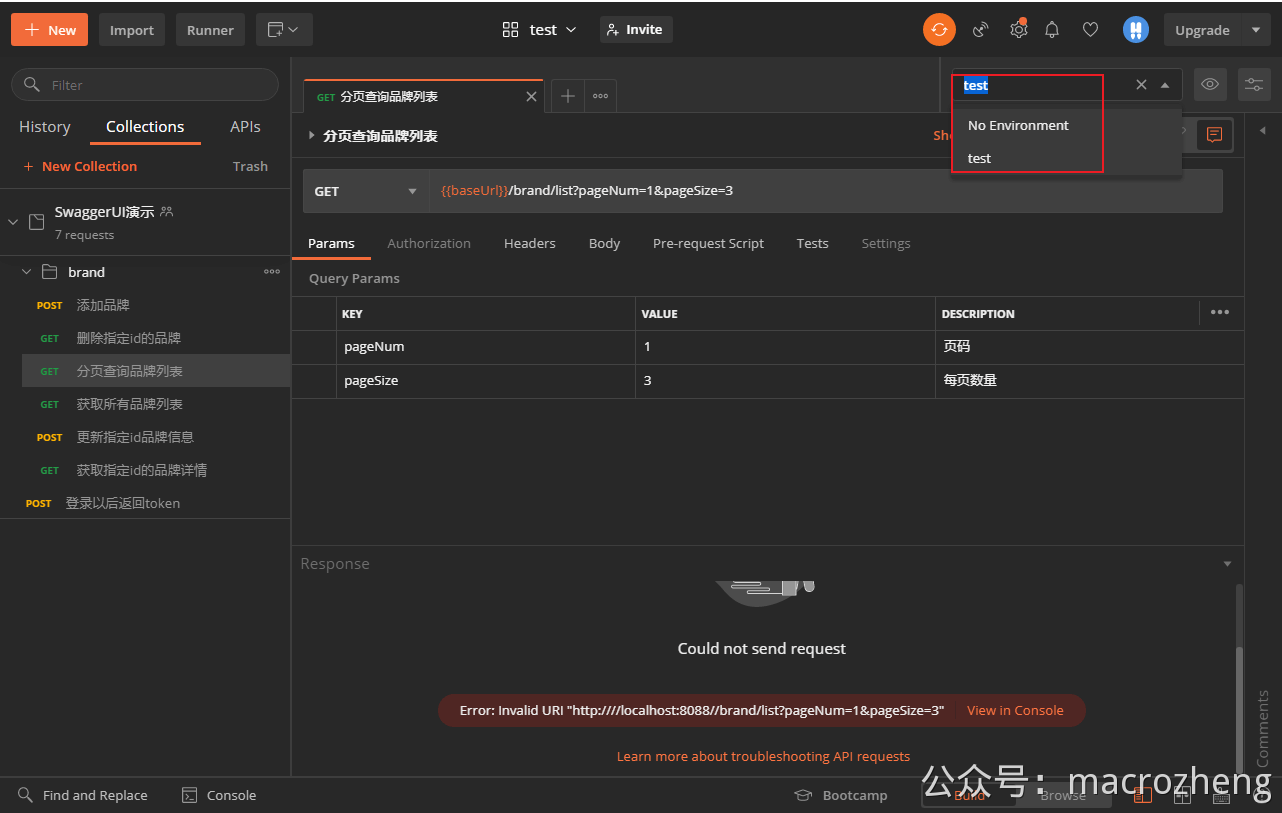This screenshot has height=813, width=1282.
Task: Collapse the environment dropdown arrow
Action: (x=1165, y=85)
